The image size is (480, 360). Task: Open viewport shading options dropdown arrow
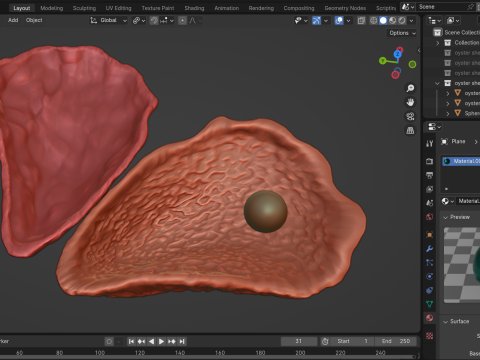(x=412, y=20)
